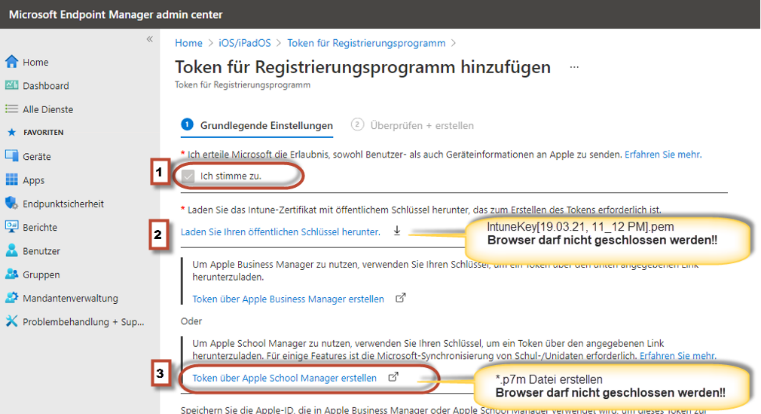The width and height of the screenshot is (761, 414).
Task: Open the ellipsis menu next to page title
Action: click(x=574, y=67)
